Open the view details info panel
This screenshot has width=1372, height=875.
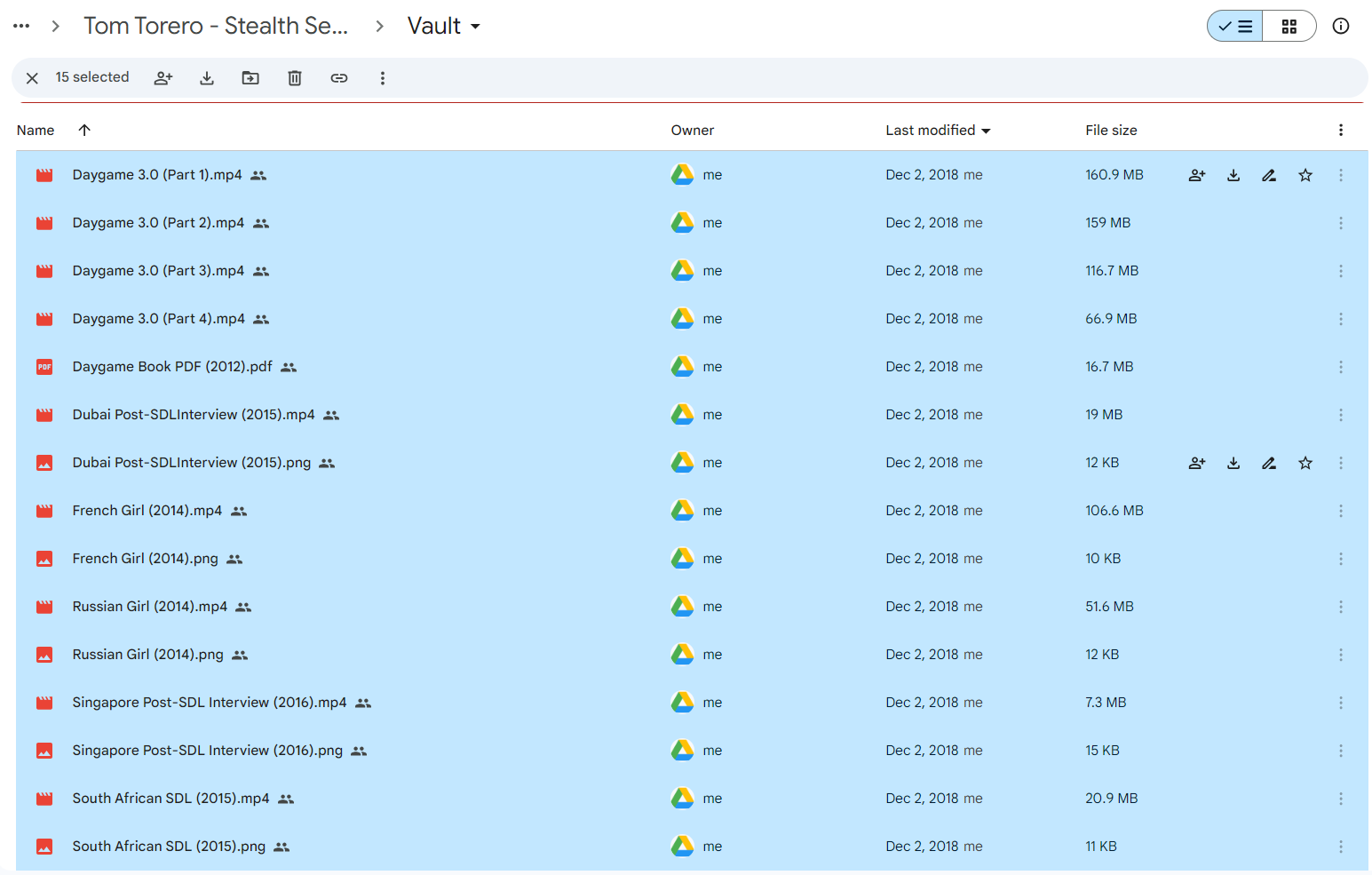pyautogui.click(x=1341, y=27)
